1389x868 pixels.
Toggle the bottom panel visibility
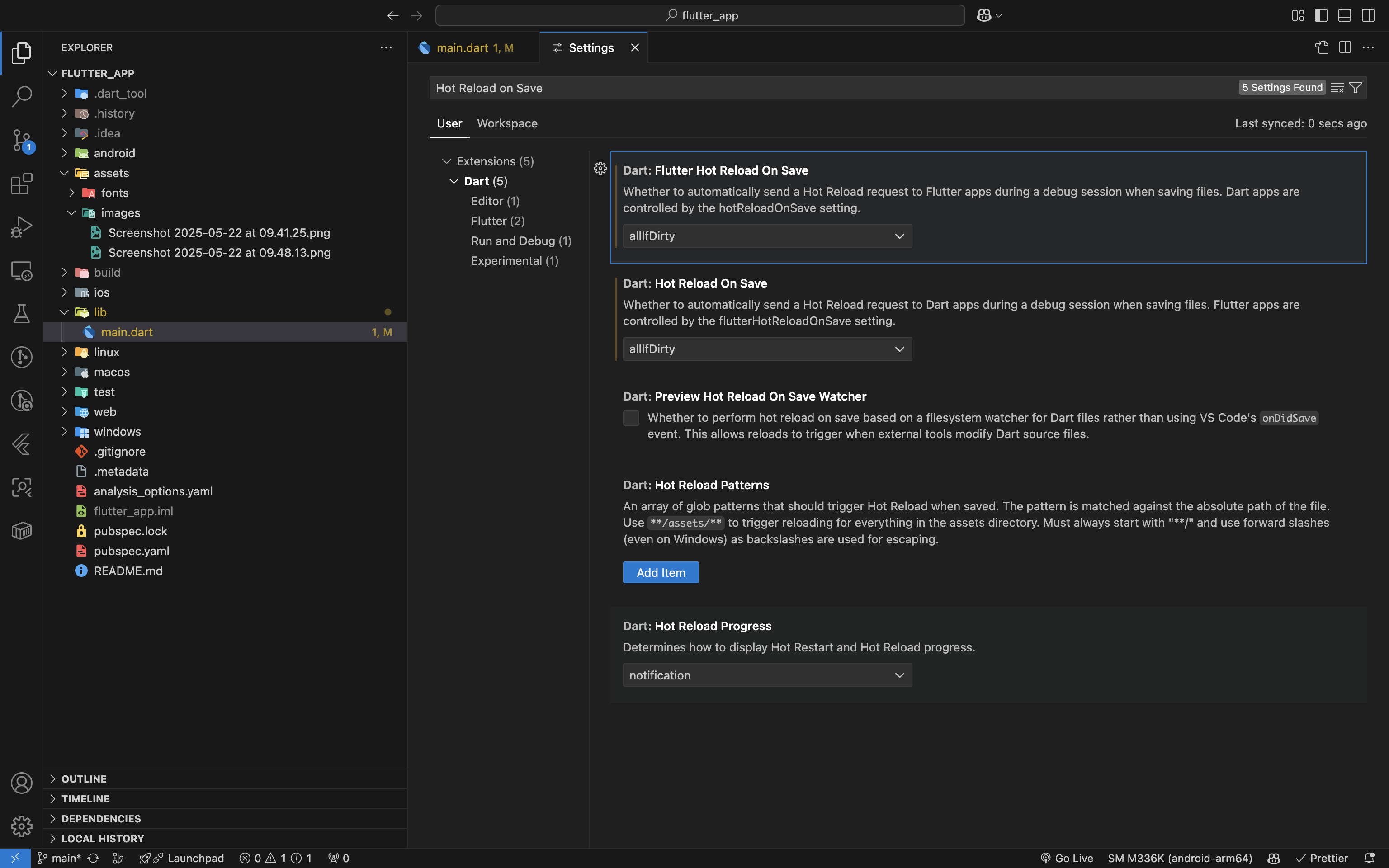click(x=1344, y=15)
